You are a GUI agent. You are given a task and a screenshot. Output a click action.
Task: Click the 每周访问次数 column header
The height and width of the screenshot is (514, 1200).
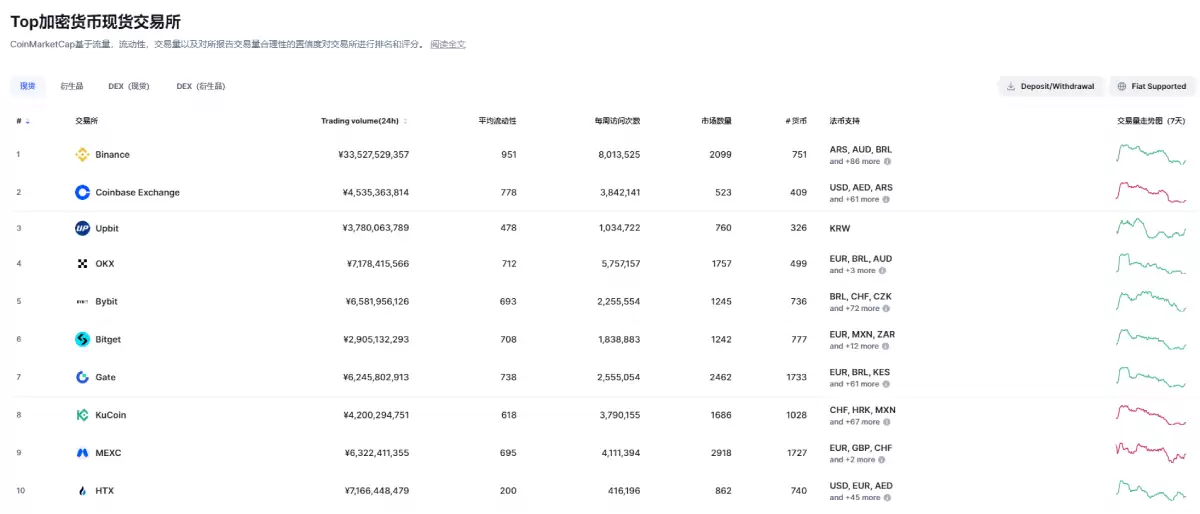617,121
